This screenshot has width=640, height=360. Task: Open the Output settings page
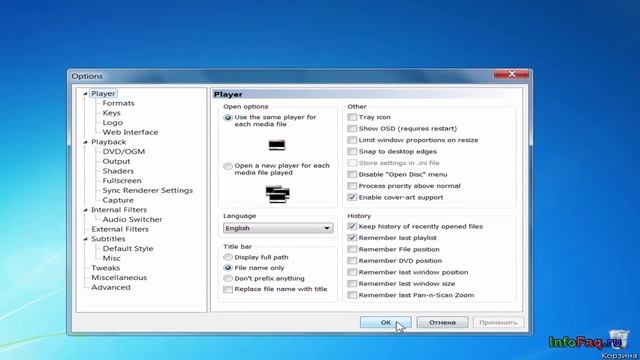(116, 161)
